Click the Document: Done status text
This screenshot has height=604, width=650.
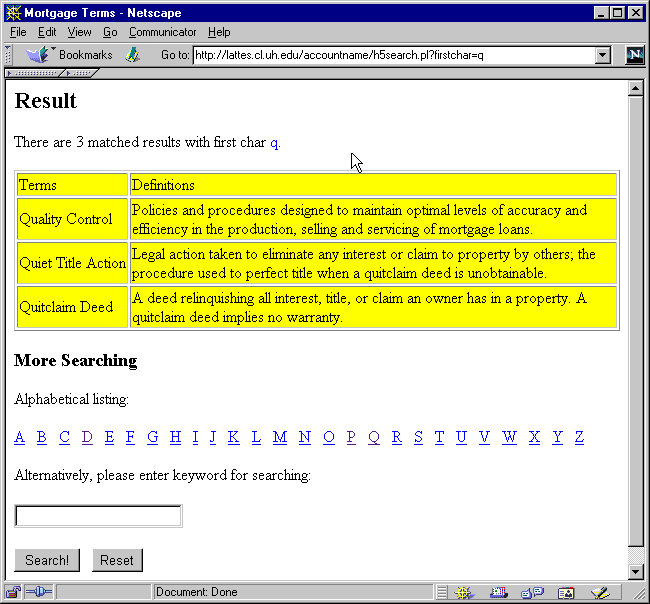(x=196, y=592)
